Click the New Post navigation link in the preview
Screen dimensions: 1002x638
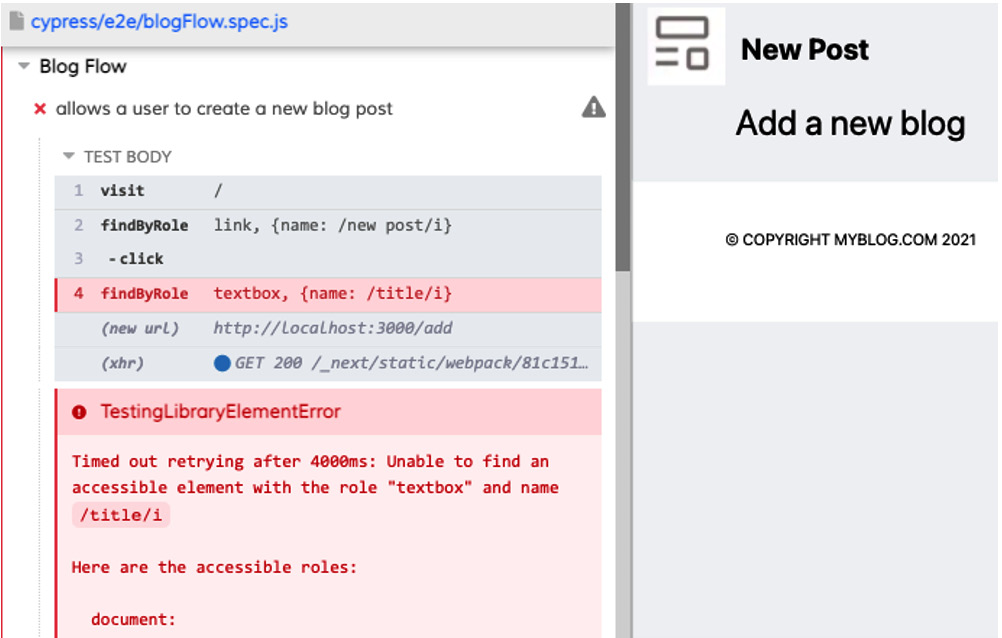point(805,48)
